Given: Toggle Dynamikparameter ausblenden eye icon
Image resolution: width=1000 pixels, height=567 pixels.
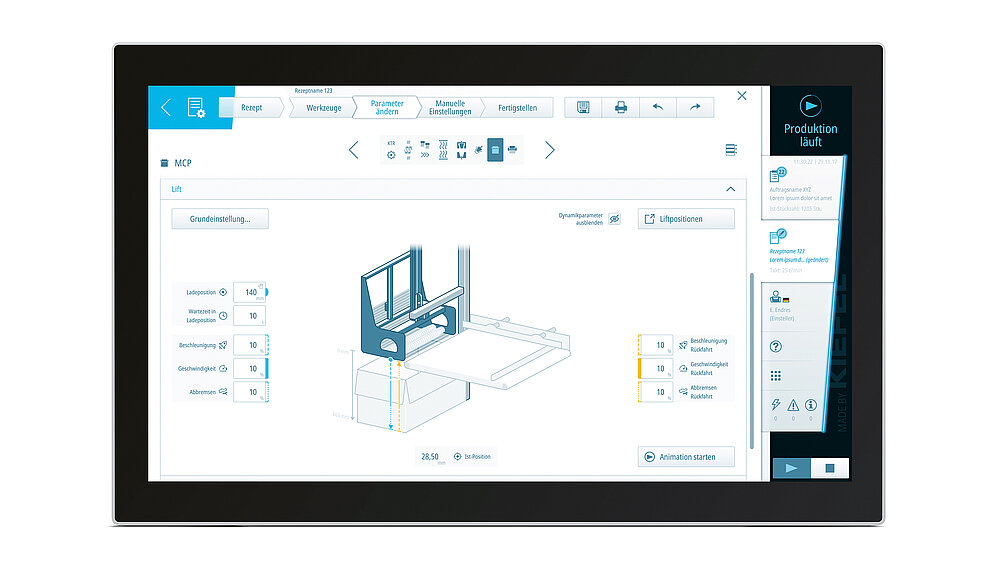Looking at the screenshot, I should coord(615,219).
